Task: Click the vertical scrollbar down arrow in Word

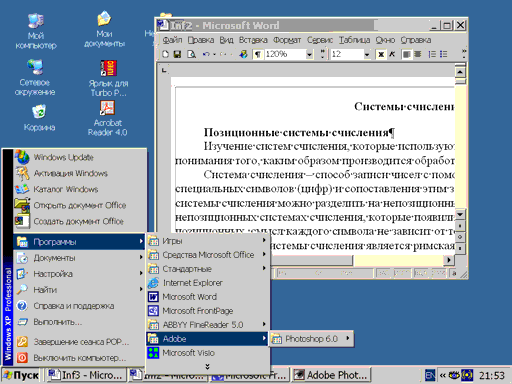Action: (460, 214)
